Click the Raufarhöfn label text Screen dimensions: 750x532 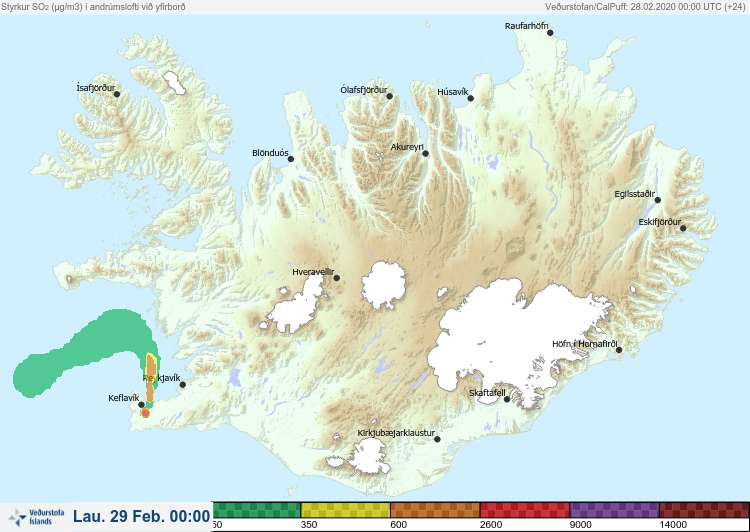point(527,26)
